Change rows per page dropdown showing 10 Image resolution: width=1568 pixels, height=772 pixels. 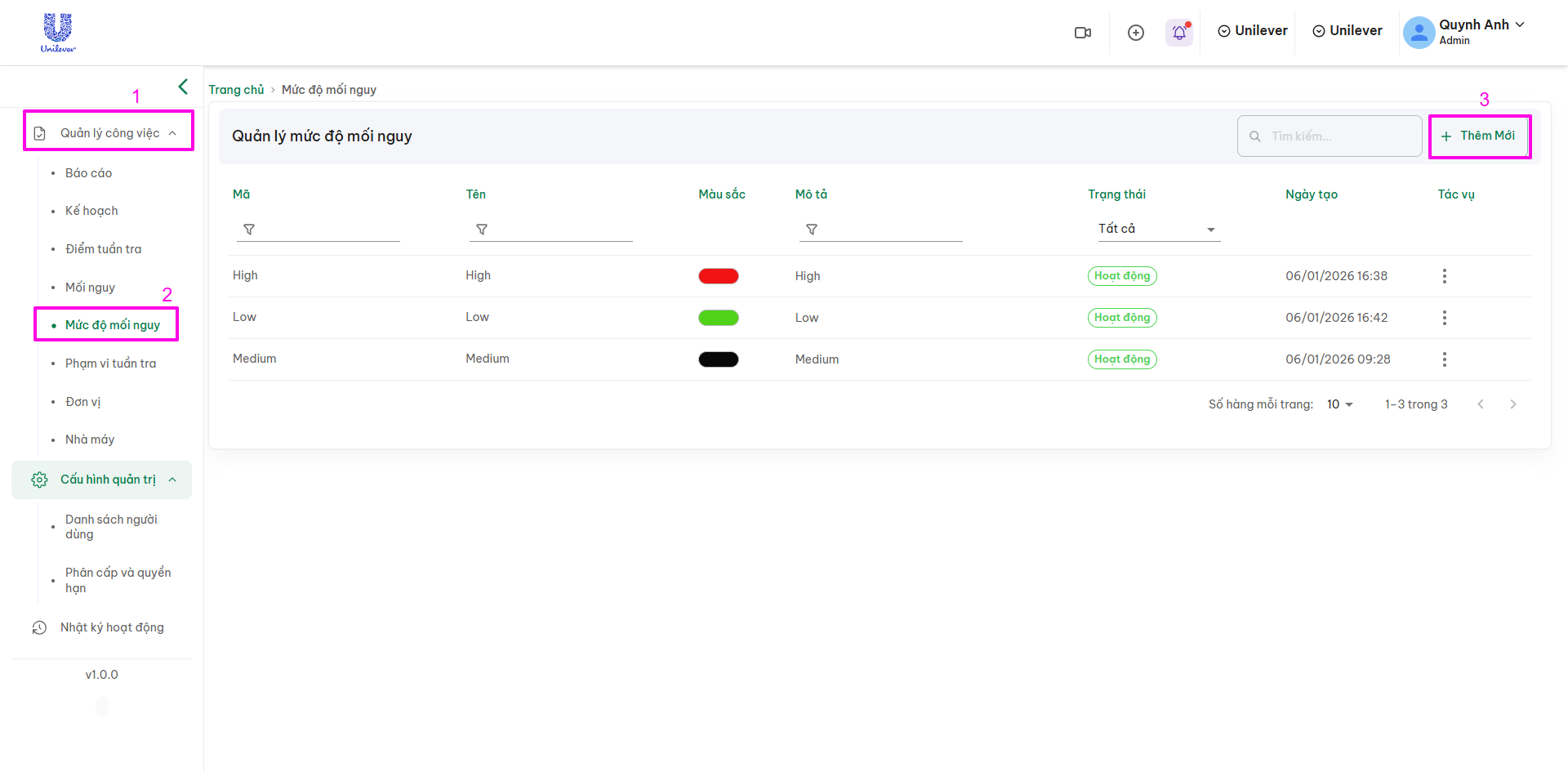(x=1339, y=404)
